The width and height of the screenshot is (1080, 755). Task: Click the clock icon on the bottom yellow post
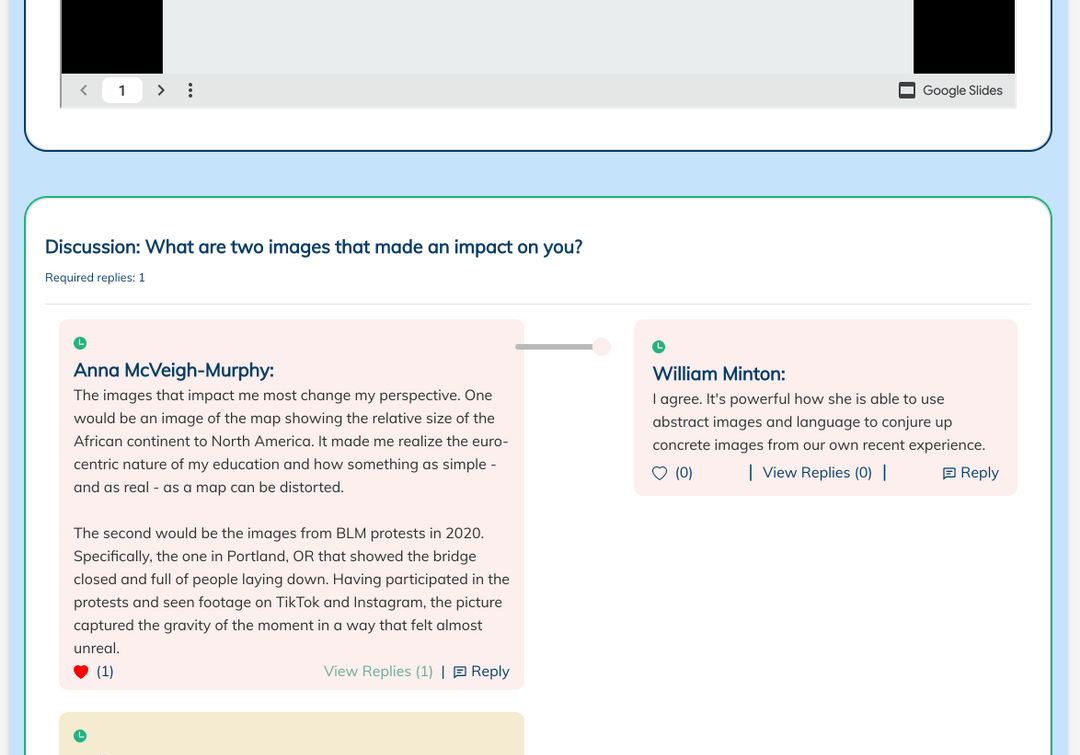tap(79, 736)
